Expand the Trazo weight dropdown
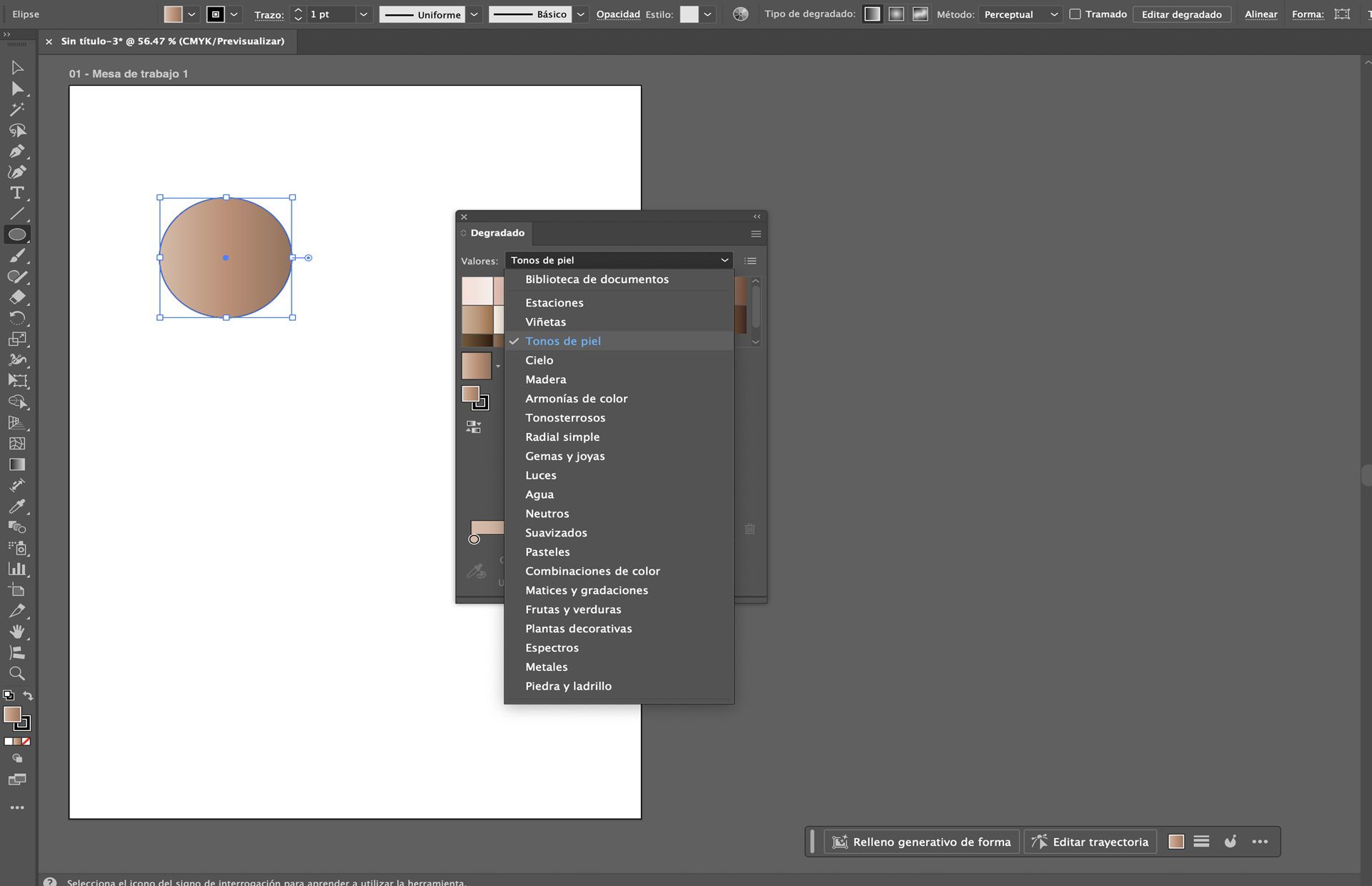Viewport: 1372px width, 886px height. tap(364, 14)
